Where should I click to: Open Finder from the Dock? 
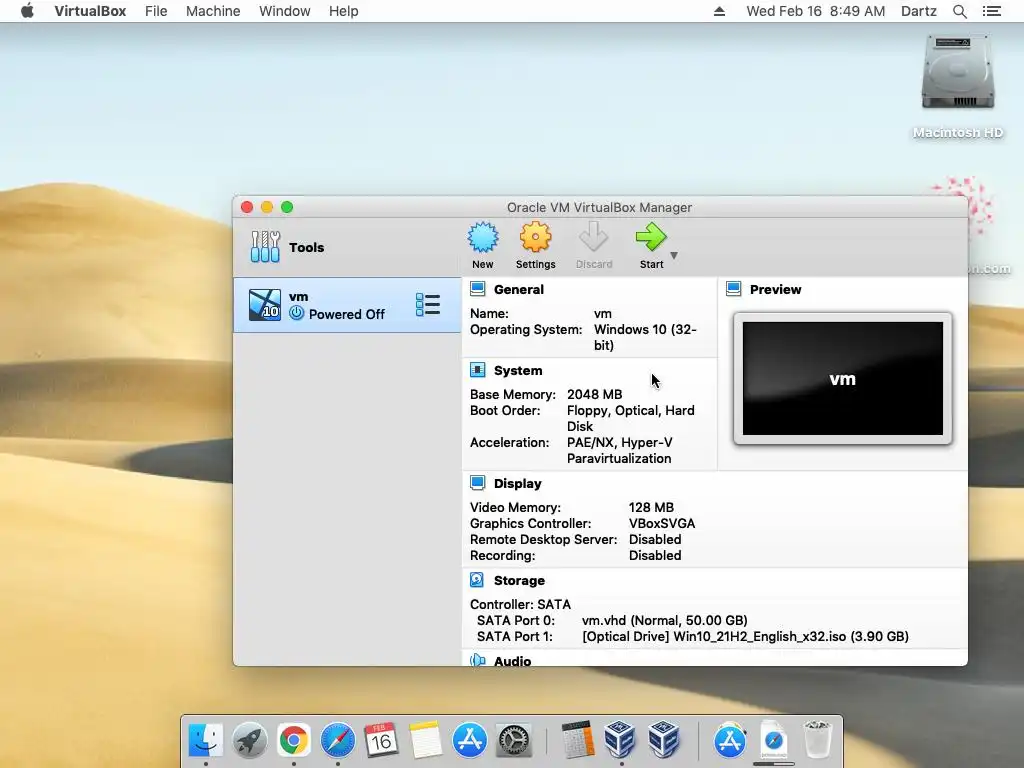[206, 741]
